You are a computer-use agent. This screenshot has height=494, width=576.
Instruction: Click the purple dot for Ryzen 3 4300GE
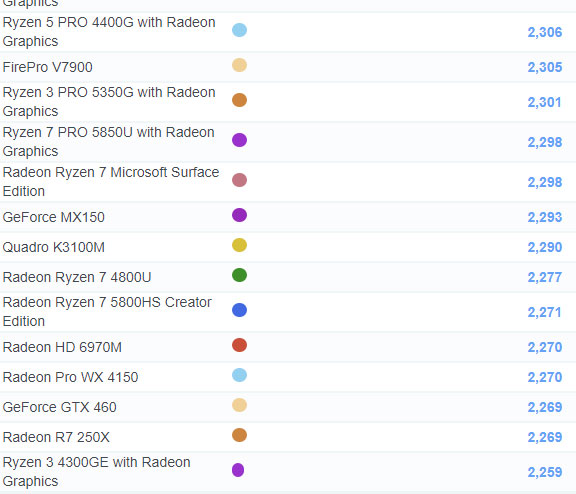coord(238,470)
